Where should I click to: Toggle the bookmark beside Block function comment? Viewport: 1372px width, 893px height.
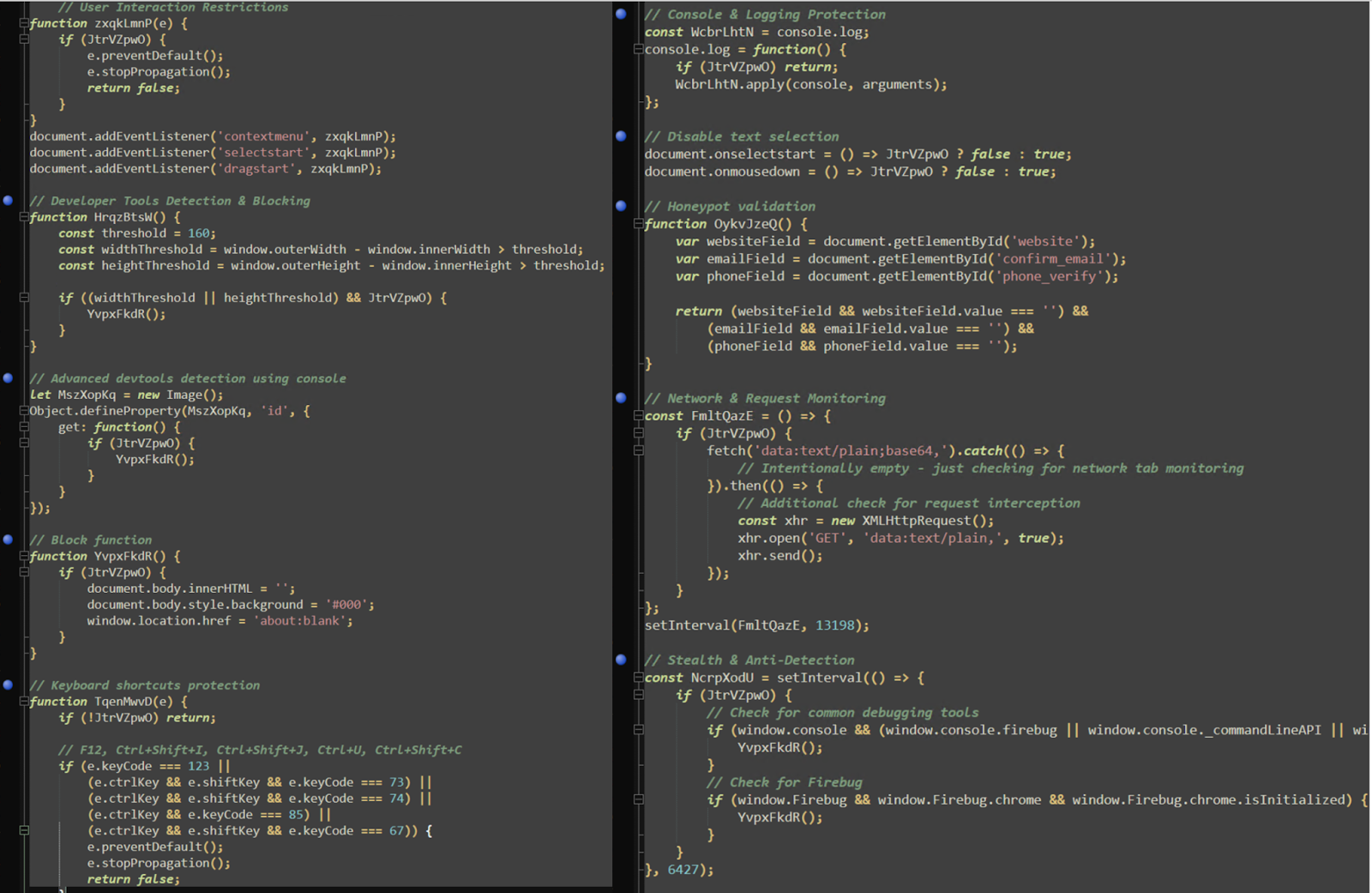(x=8, y=540)
